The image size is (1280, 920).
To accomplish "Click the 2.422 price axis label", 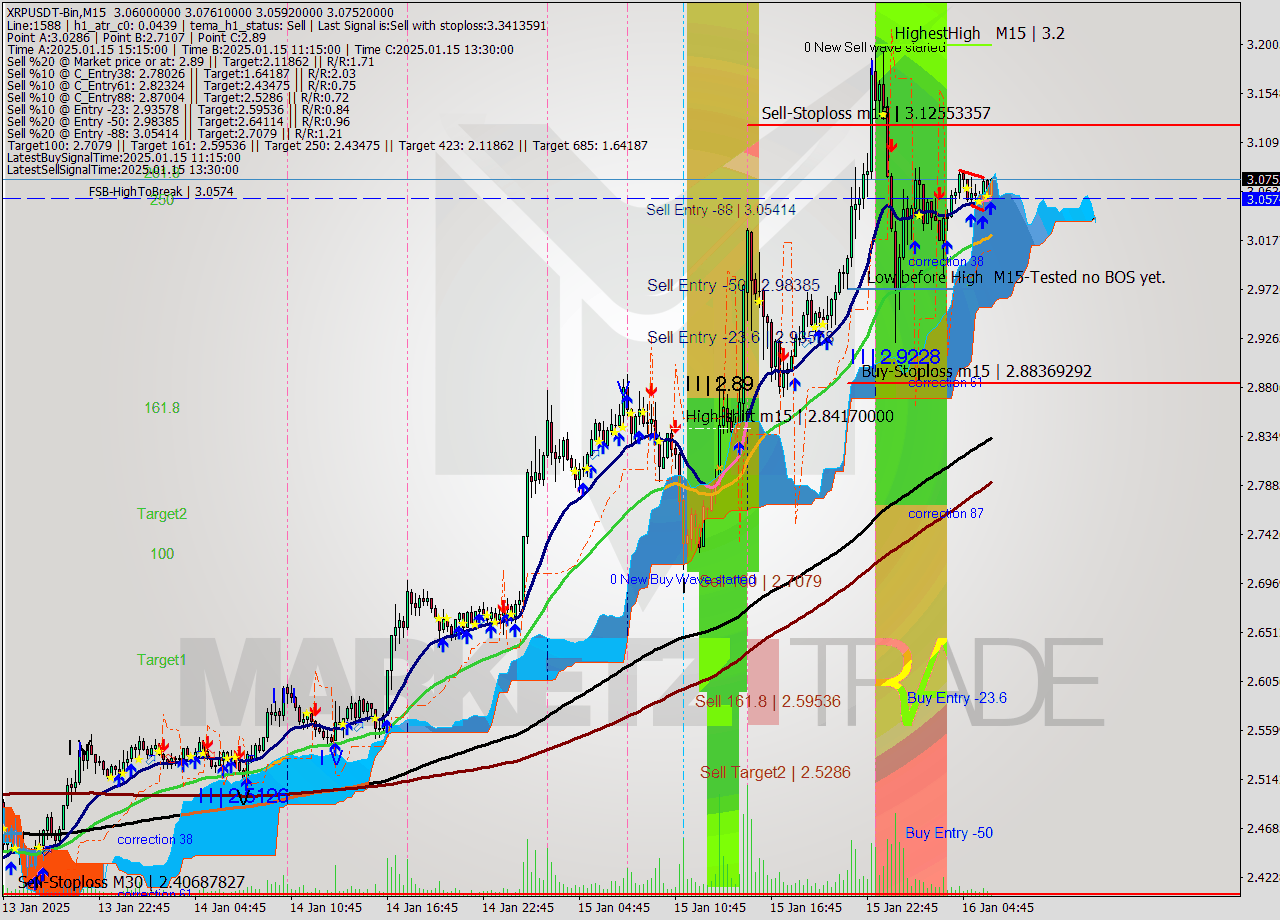I will 1261,877.
